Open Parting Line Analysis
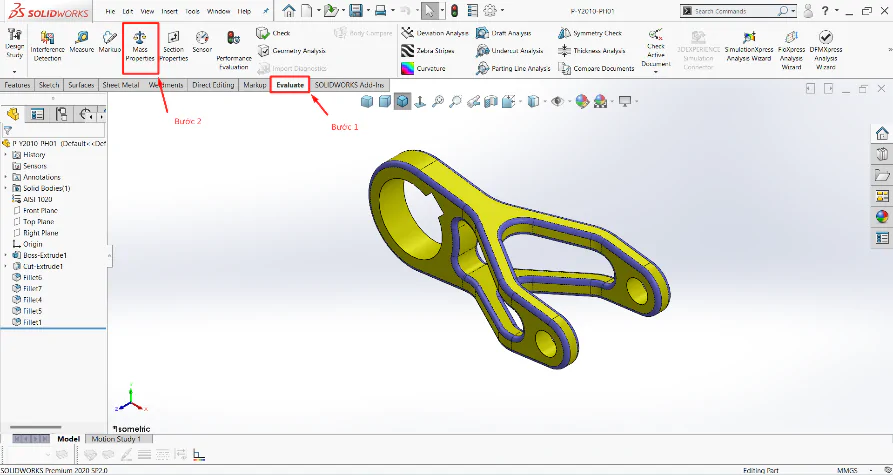 point(513,68)
